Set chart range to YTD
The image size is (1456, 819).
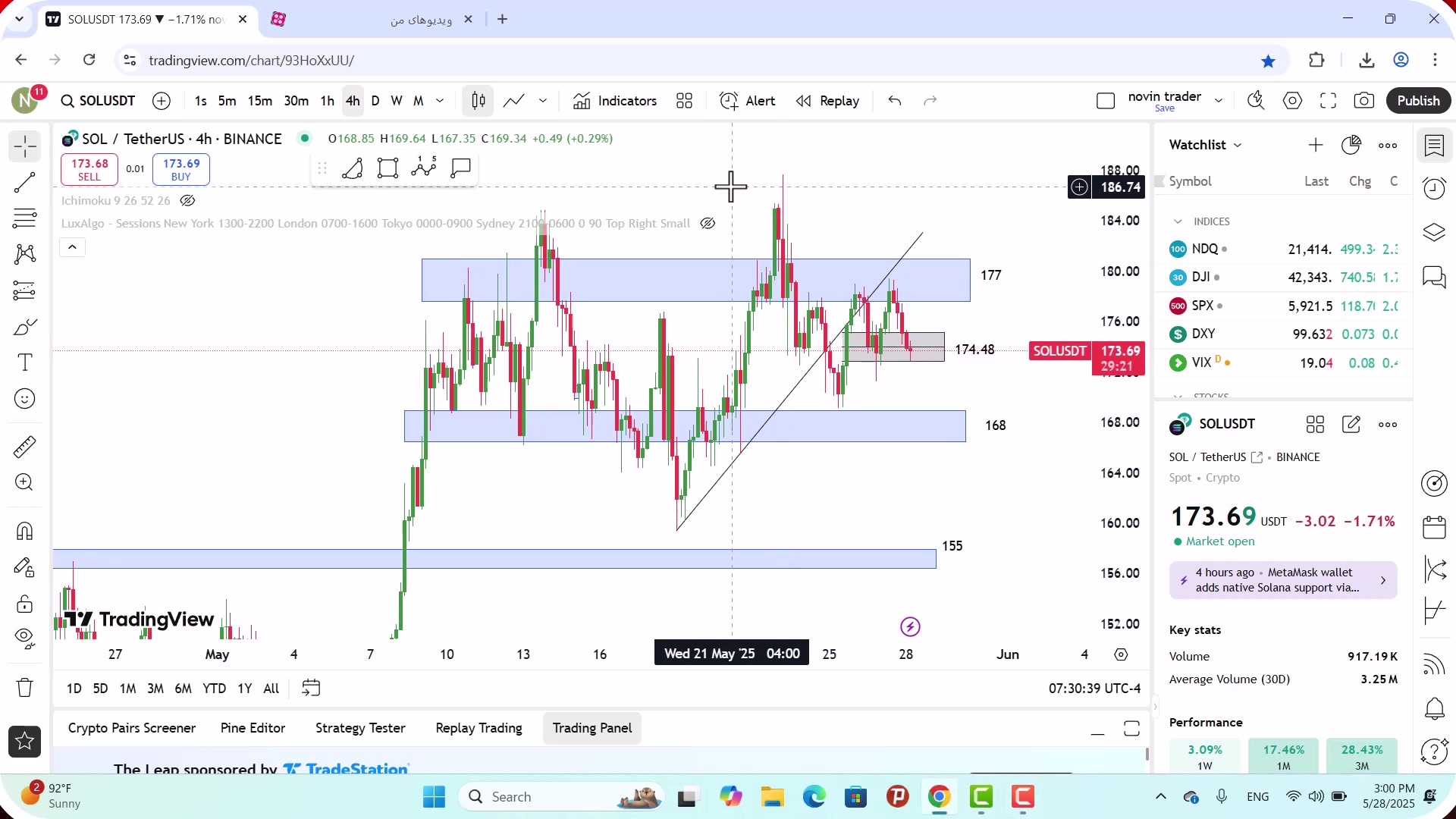point(214,689)
